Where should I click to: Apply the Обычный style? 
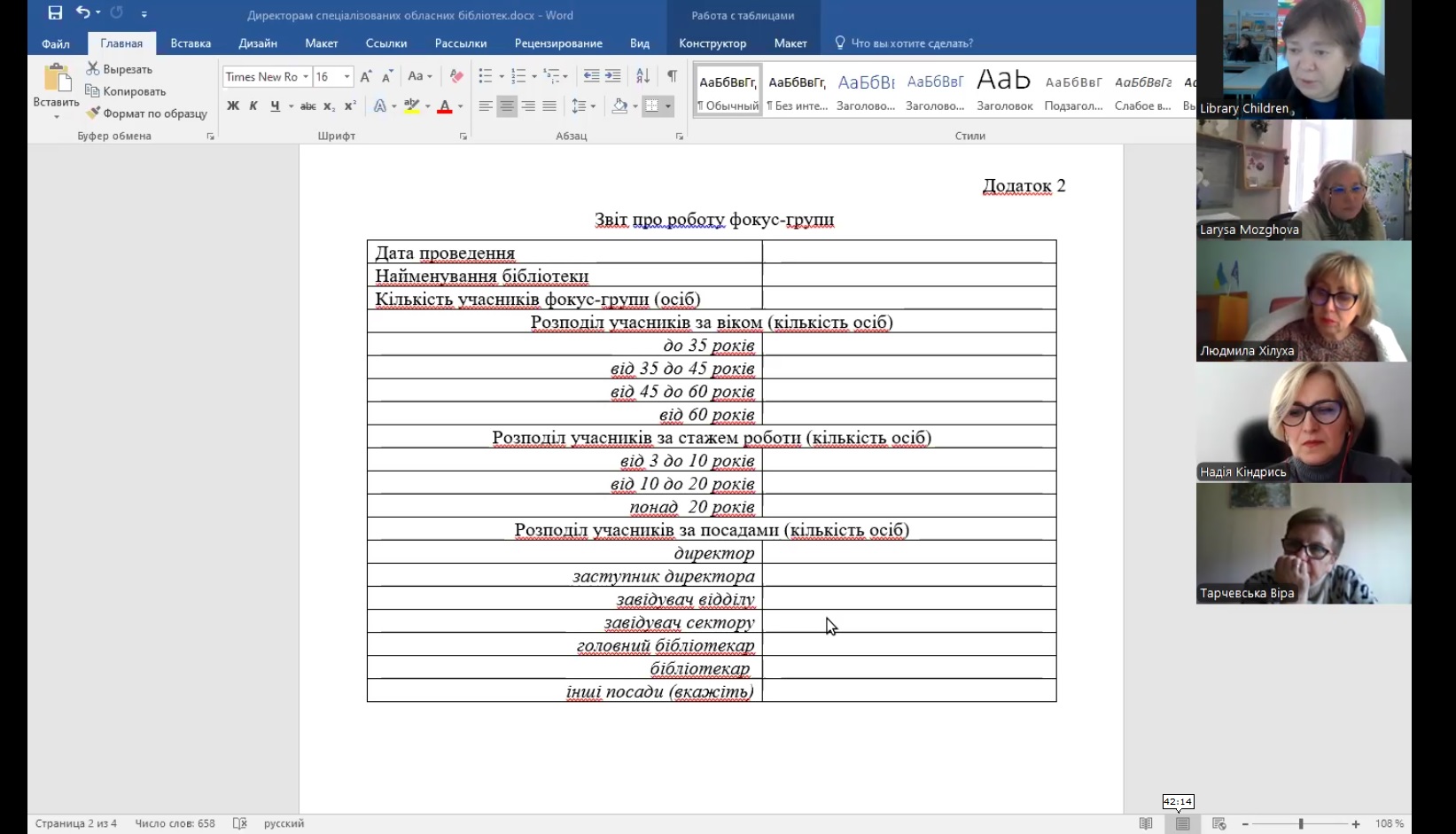728,90
